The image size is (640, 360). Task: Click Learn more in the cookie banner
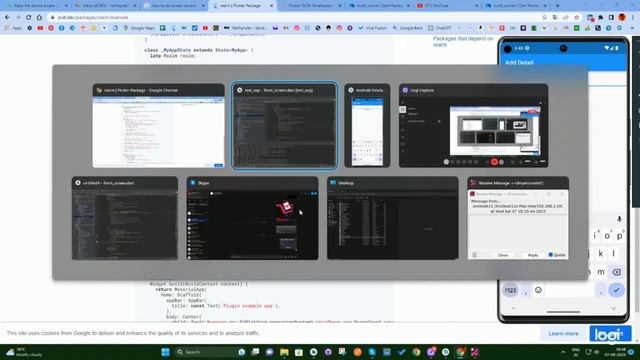point(563,333)
